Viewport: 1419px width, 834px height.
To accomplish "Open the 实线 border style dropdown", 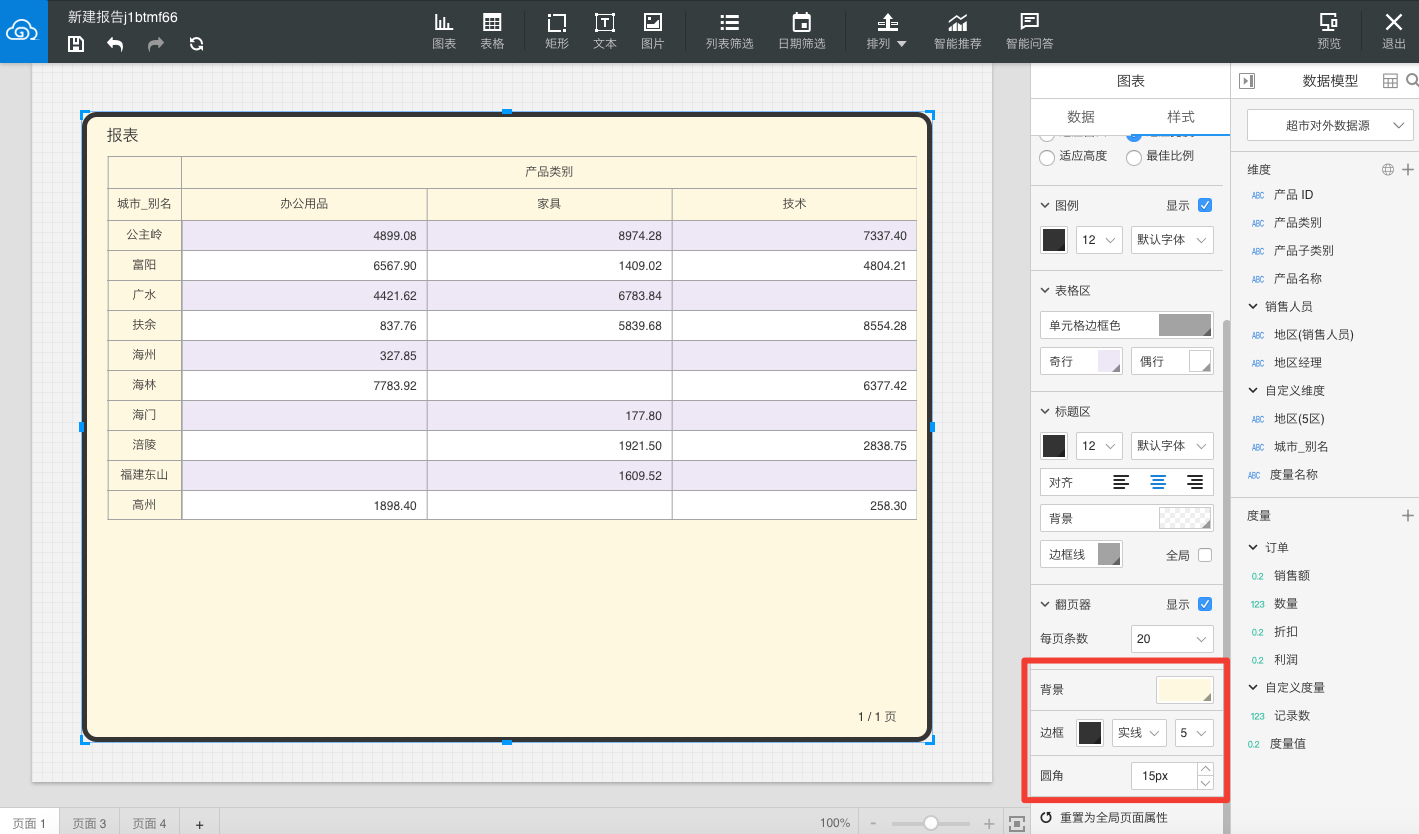I will click(x=1139, y=733).
